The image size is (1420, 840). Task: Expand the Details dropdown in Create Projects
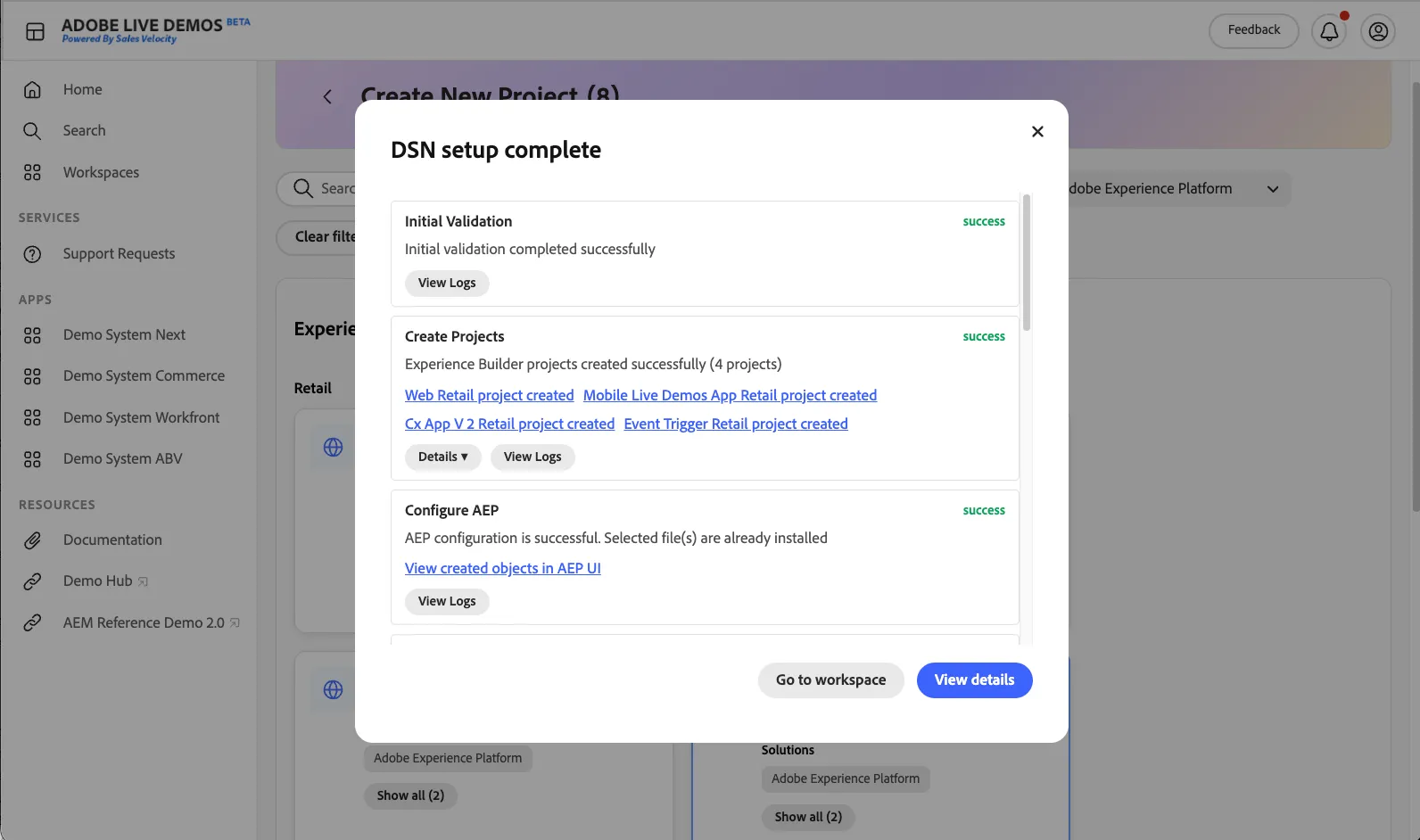coord(443,457)
